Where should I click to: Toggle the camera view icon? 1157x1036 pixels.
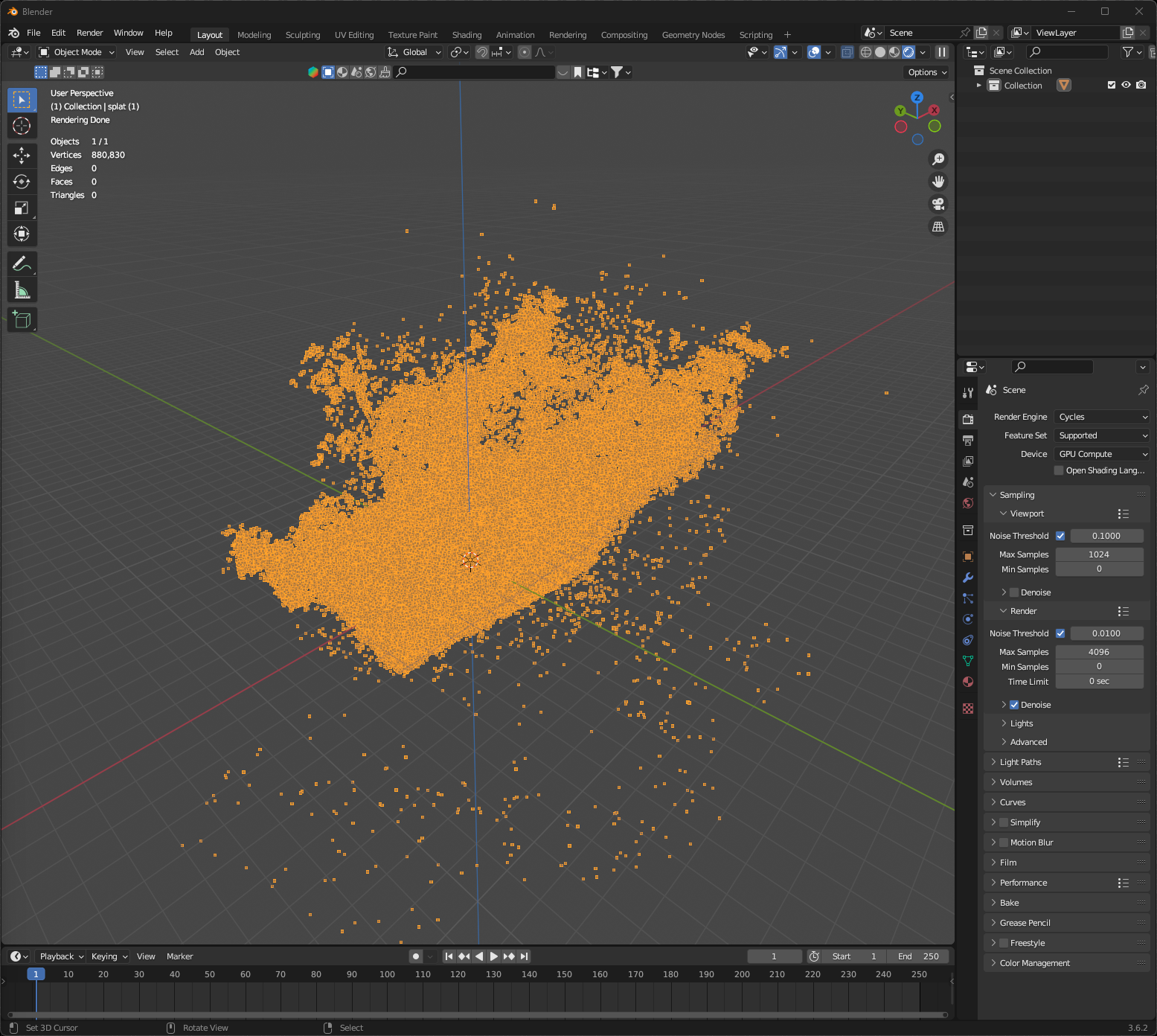(x=938, y=204)
